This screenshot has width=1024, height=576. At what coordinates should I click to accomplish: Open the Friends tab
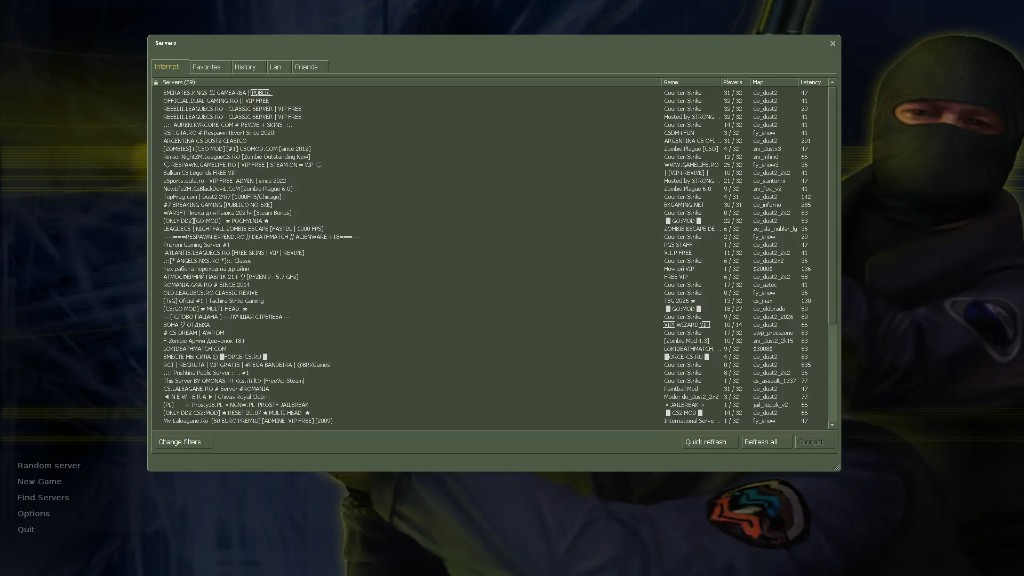310,67
